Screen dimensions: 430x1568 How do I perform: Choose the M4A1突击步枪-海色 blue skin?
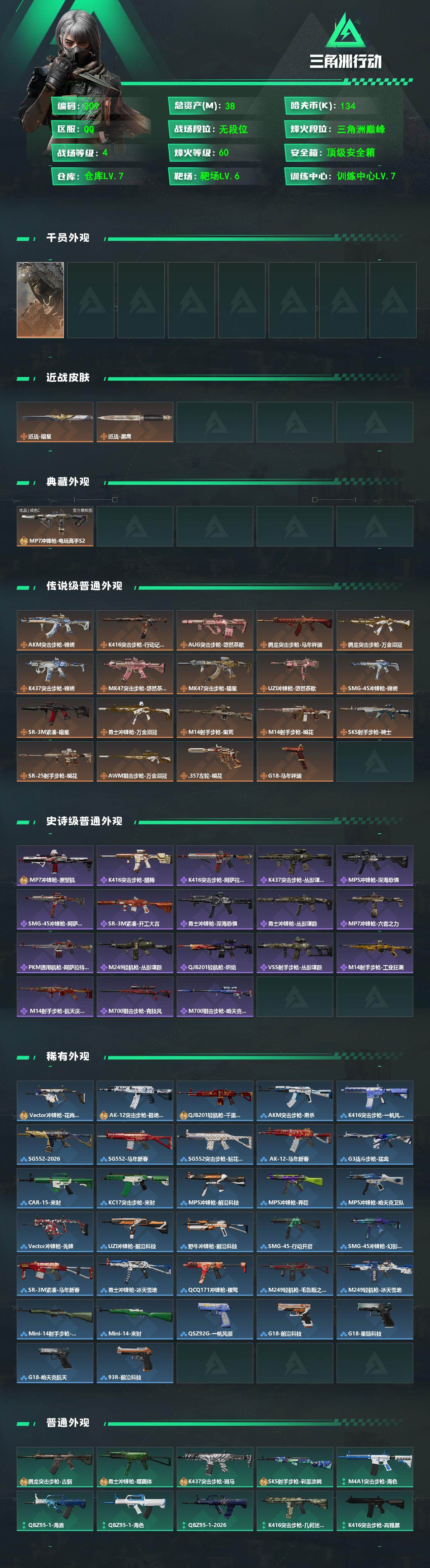click(375, 1467)
